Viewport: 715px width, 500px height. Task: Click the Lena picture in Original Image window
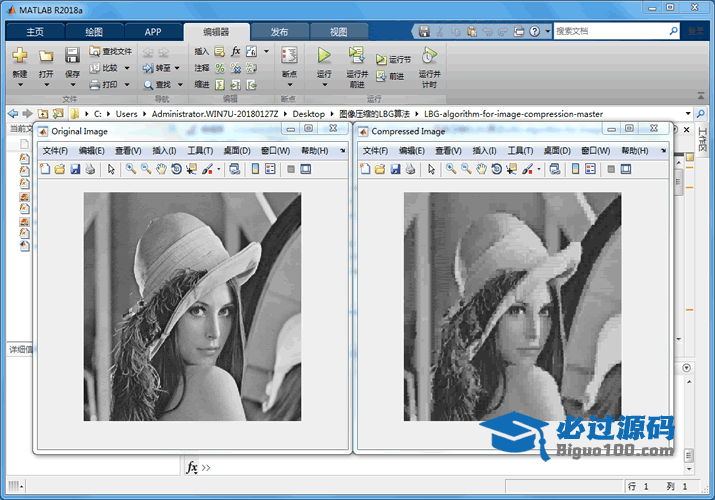191,306
